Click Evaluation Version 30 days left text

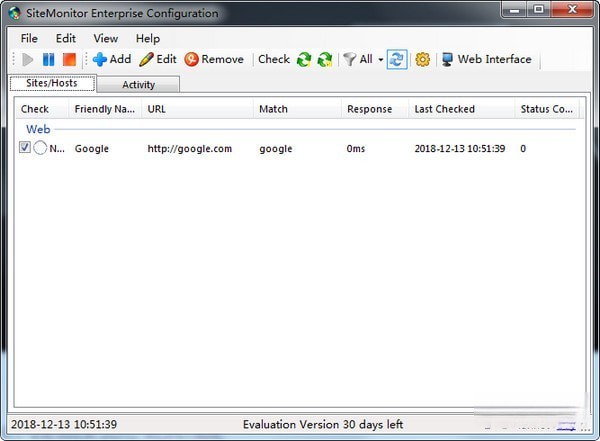[x=323, y=424]
